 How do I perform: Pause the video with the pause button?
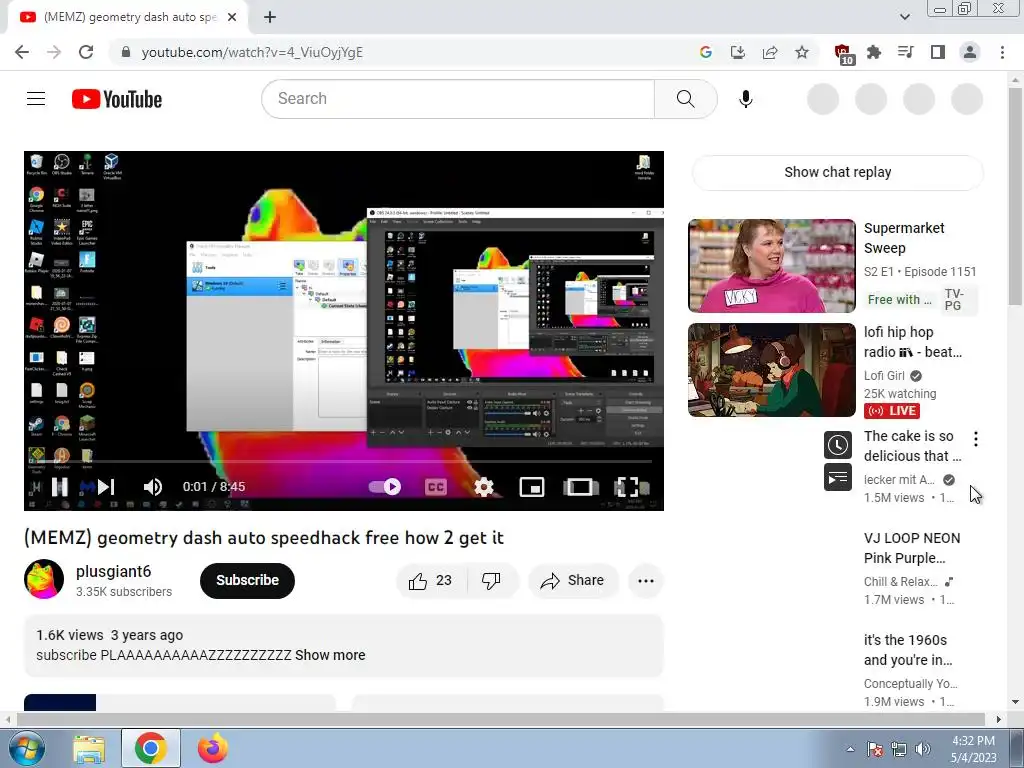pyautogui.click(x=60, y=487)
